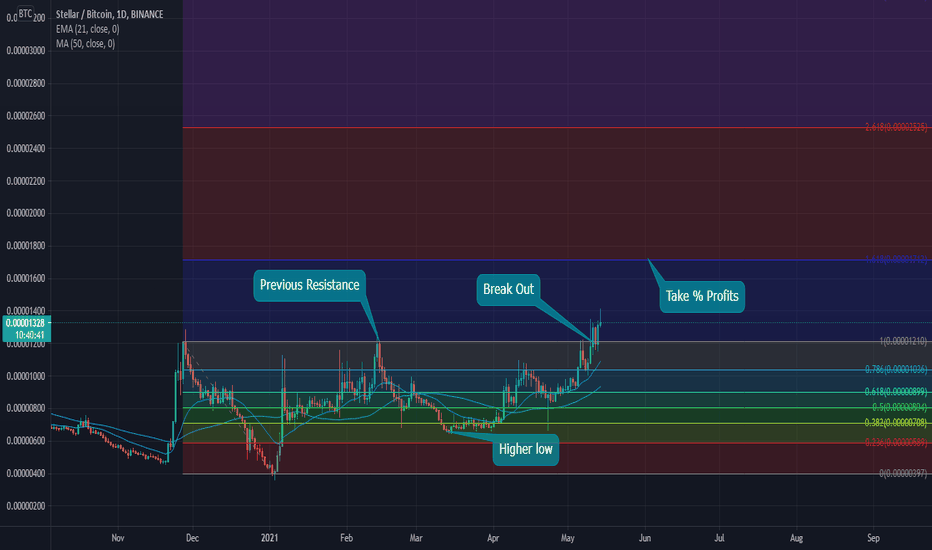Click the 2021 label on time axis
The height and width of the screenshot is (550, 932).
pyautogui.click(x=270, y=538)
